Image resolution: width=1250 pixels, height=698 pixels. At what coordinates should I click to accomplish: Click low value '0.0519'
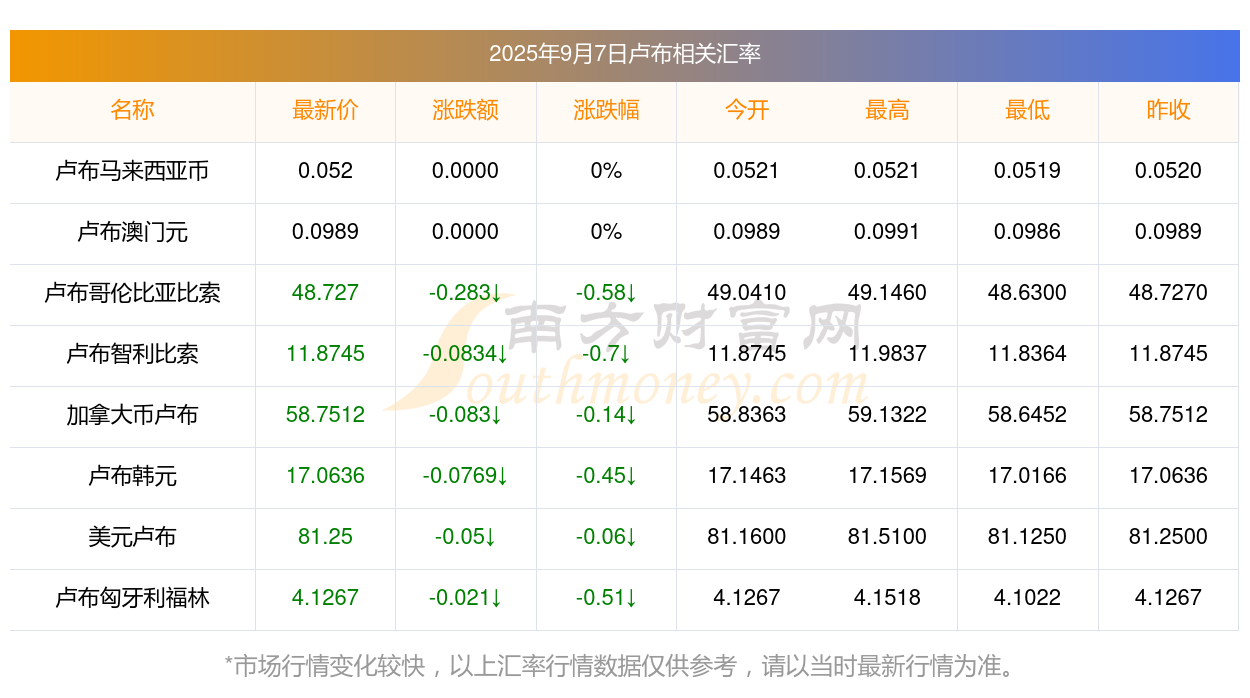tap(1028, 171)
